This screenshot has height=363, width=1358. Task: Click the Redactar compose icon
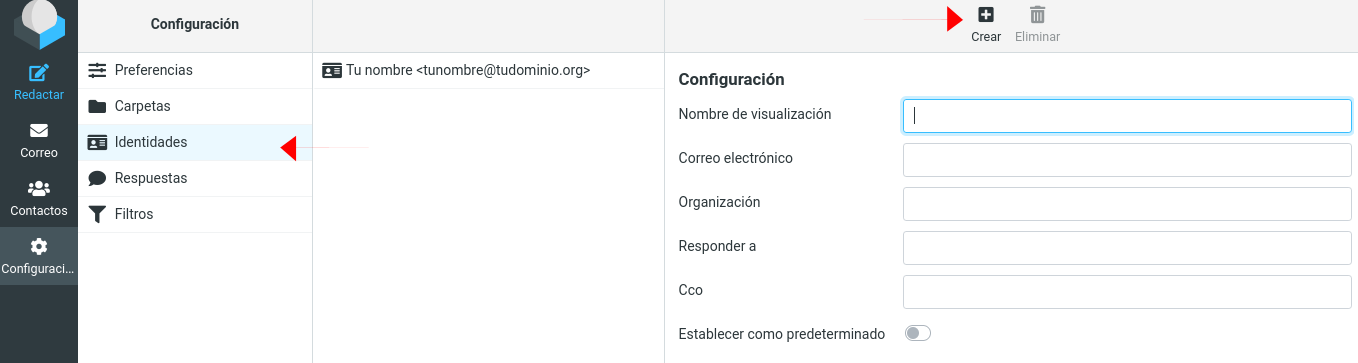39,73
